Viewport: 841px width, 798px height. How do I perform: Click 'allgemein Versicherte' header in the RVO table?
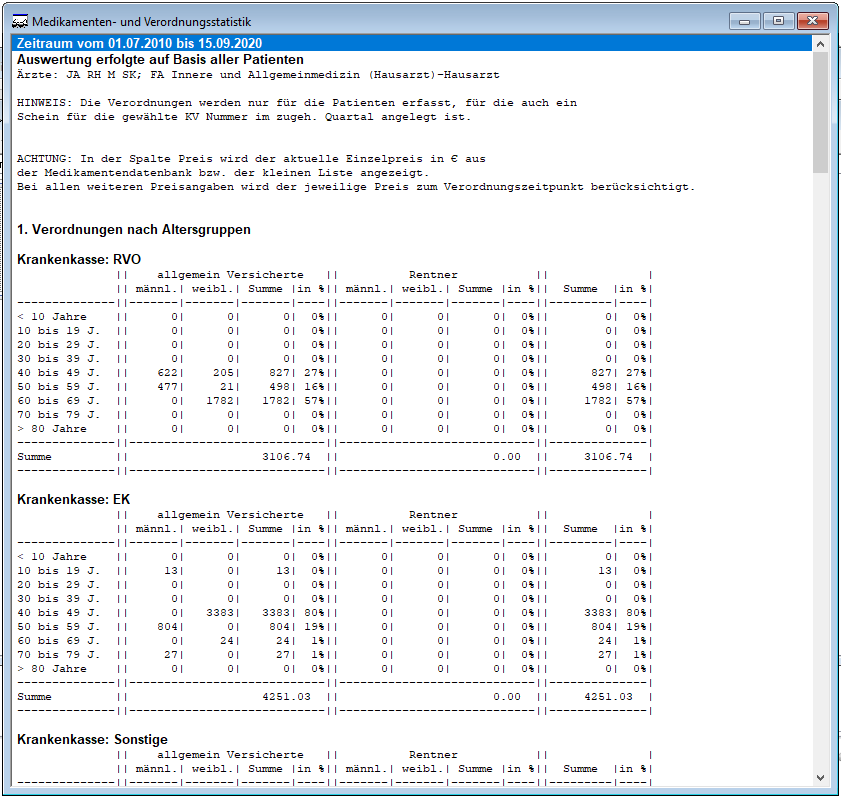coord(230,275)
